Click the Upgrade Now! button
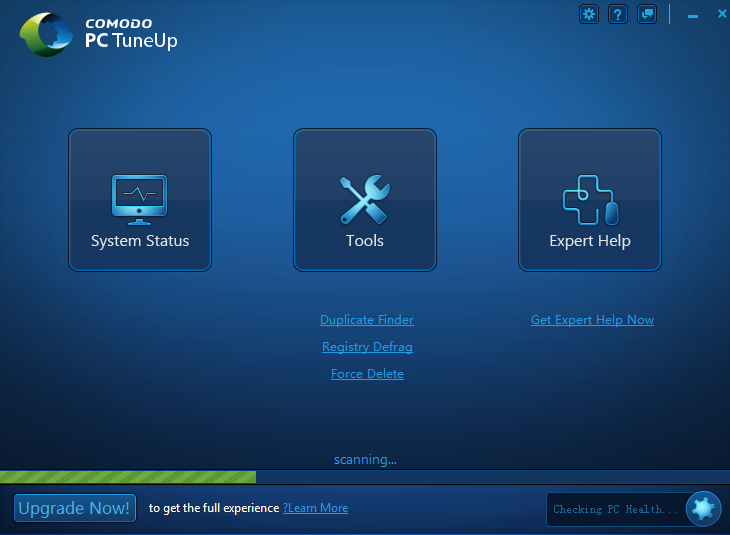The height and width of the screenshot is (535, 730). pos(75,508)
